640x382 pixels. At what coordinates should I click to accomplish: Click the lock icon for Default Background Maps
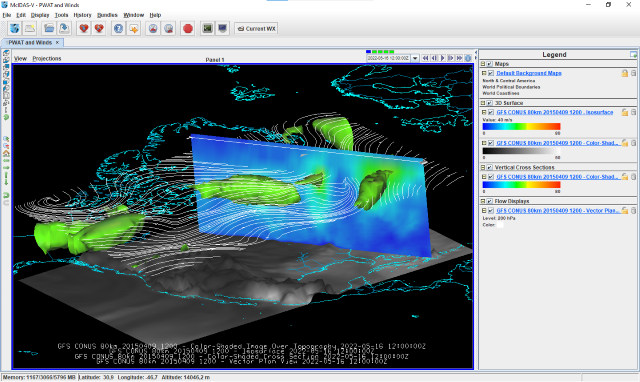point(624,73)
